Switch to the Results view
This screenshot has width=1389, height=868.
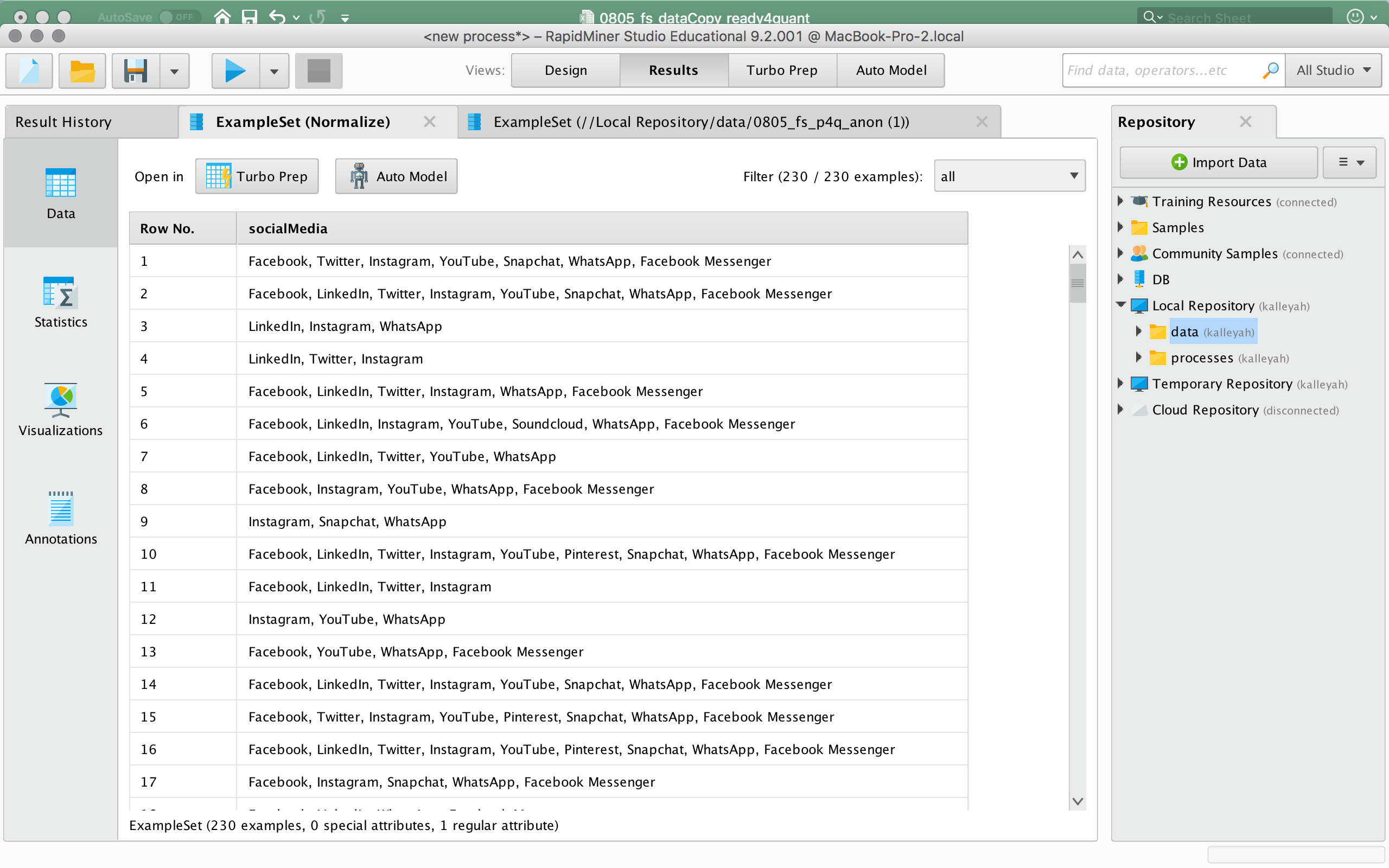tap(674, 70)
